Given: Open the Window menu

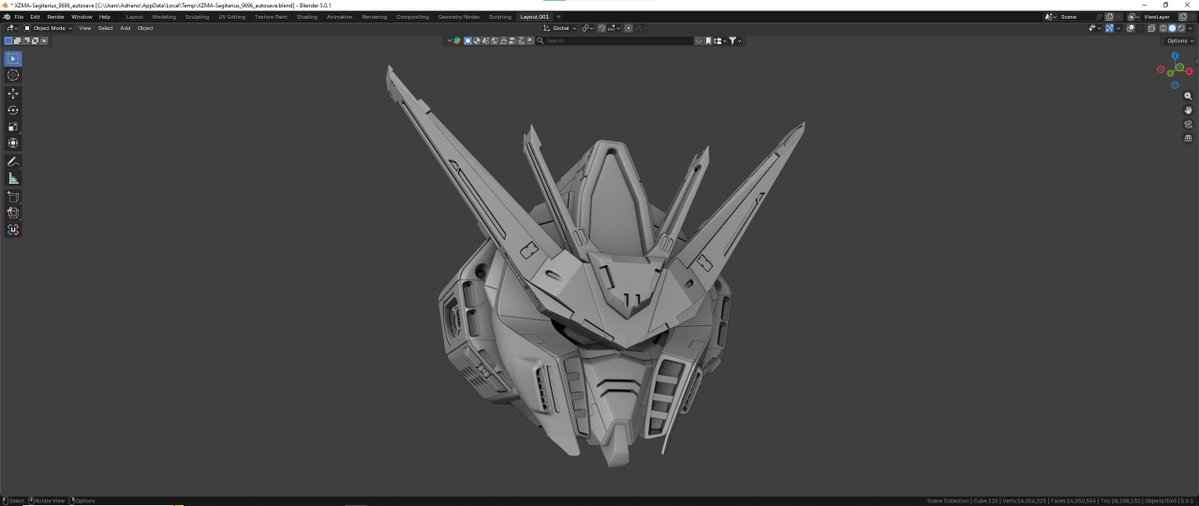Looking at the screenshot, I should (x=82, y=17).
